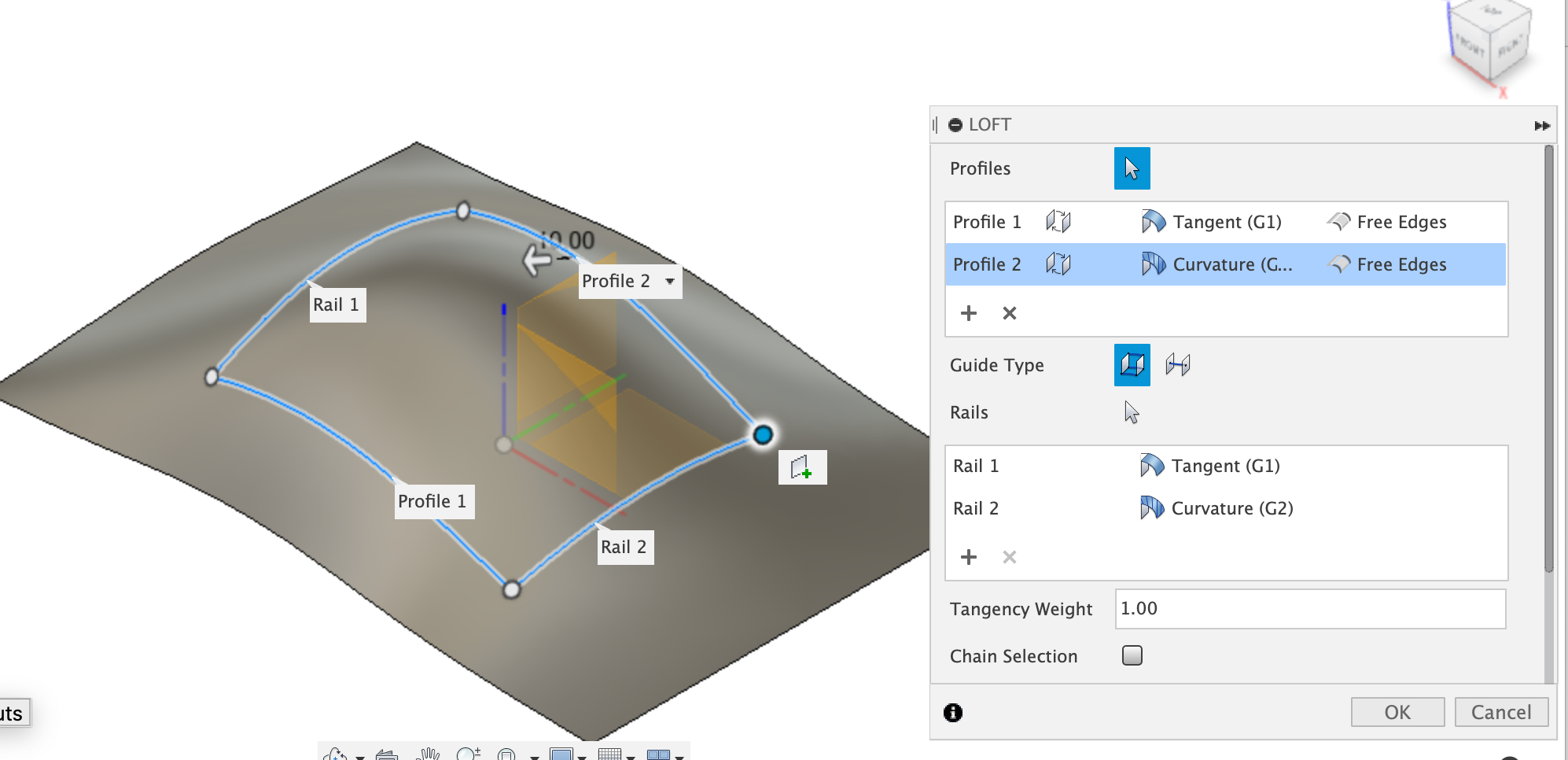1568x760 pixels.
Task: Add a new rail with plus icon
Action: 969,557
